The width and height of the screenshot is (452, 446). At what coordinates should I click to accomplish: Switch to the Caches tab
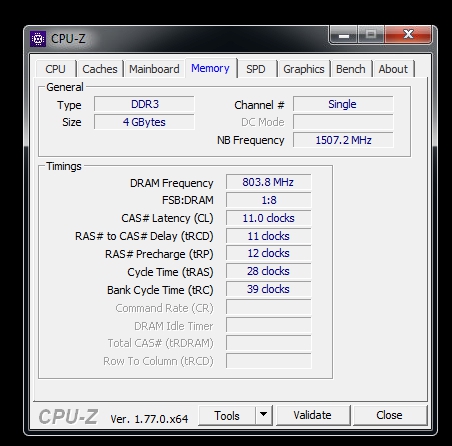point(100,69)
